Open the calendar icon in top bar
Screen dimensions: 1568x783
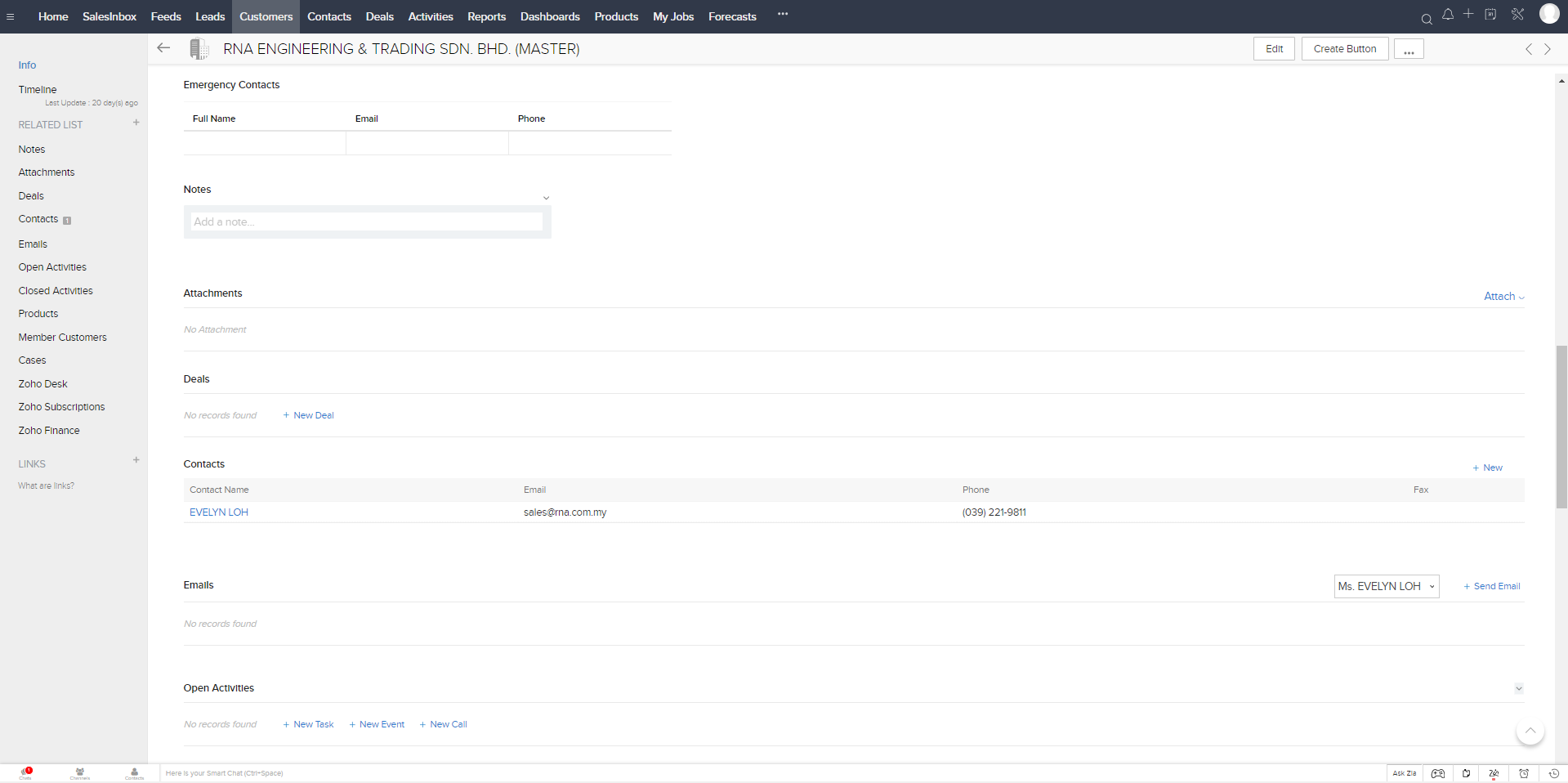tap(1490, 15)
